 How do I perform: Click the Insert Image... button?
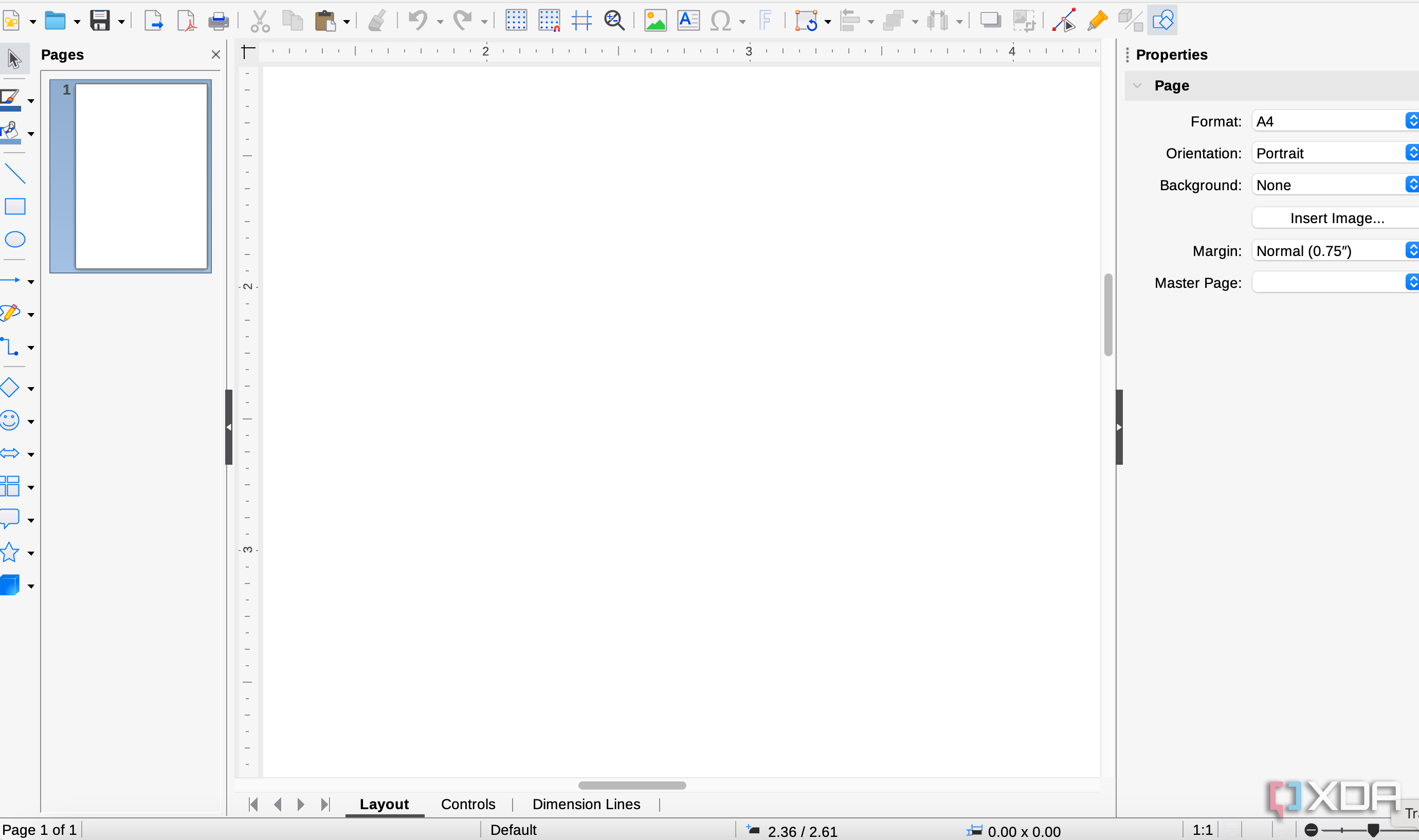coord(1337,218)
